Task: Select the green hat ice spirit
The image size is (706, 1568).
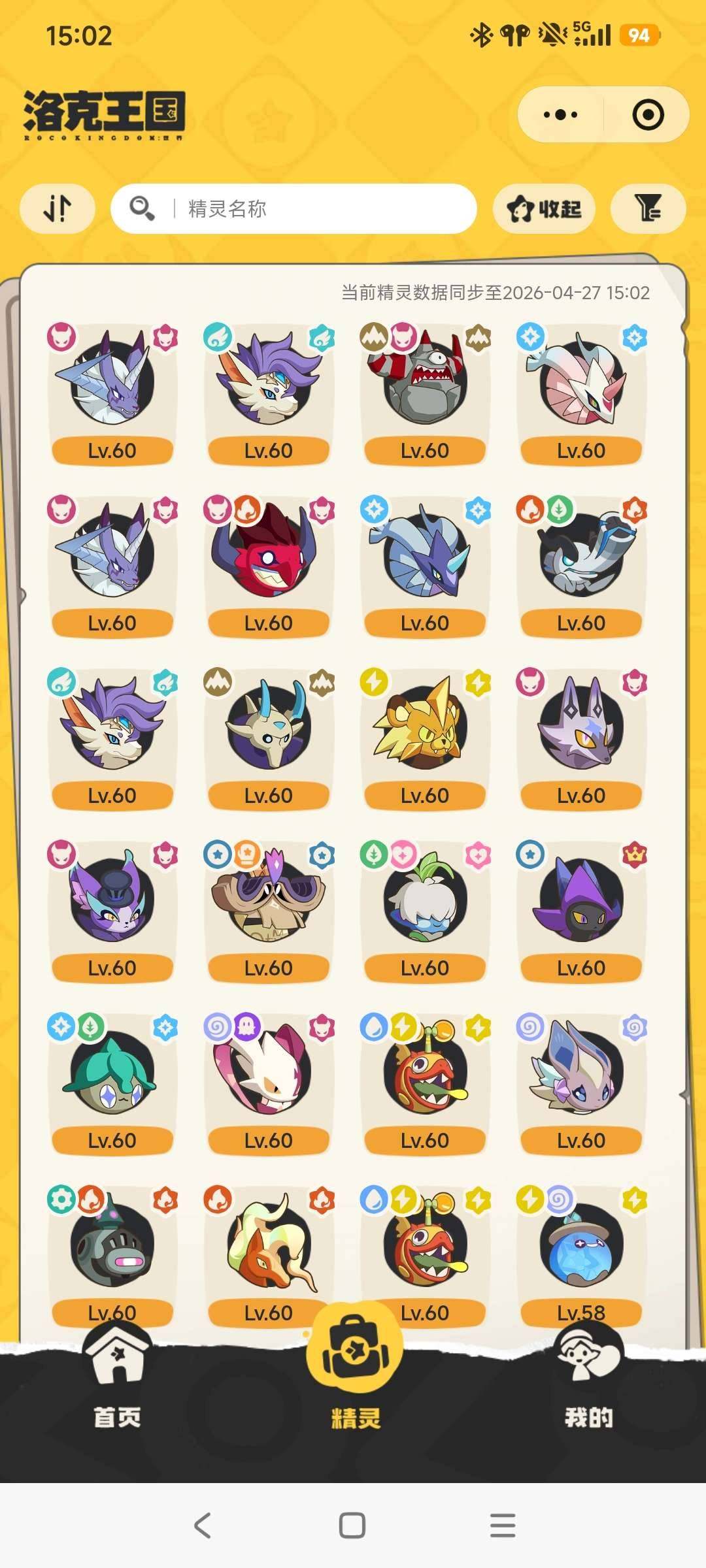Action: (112, 1083)
